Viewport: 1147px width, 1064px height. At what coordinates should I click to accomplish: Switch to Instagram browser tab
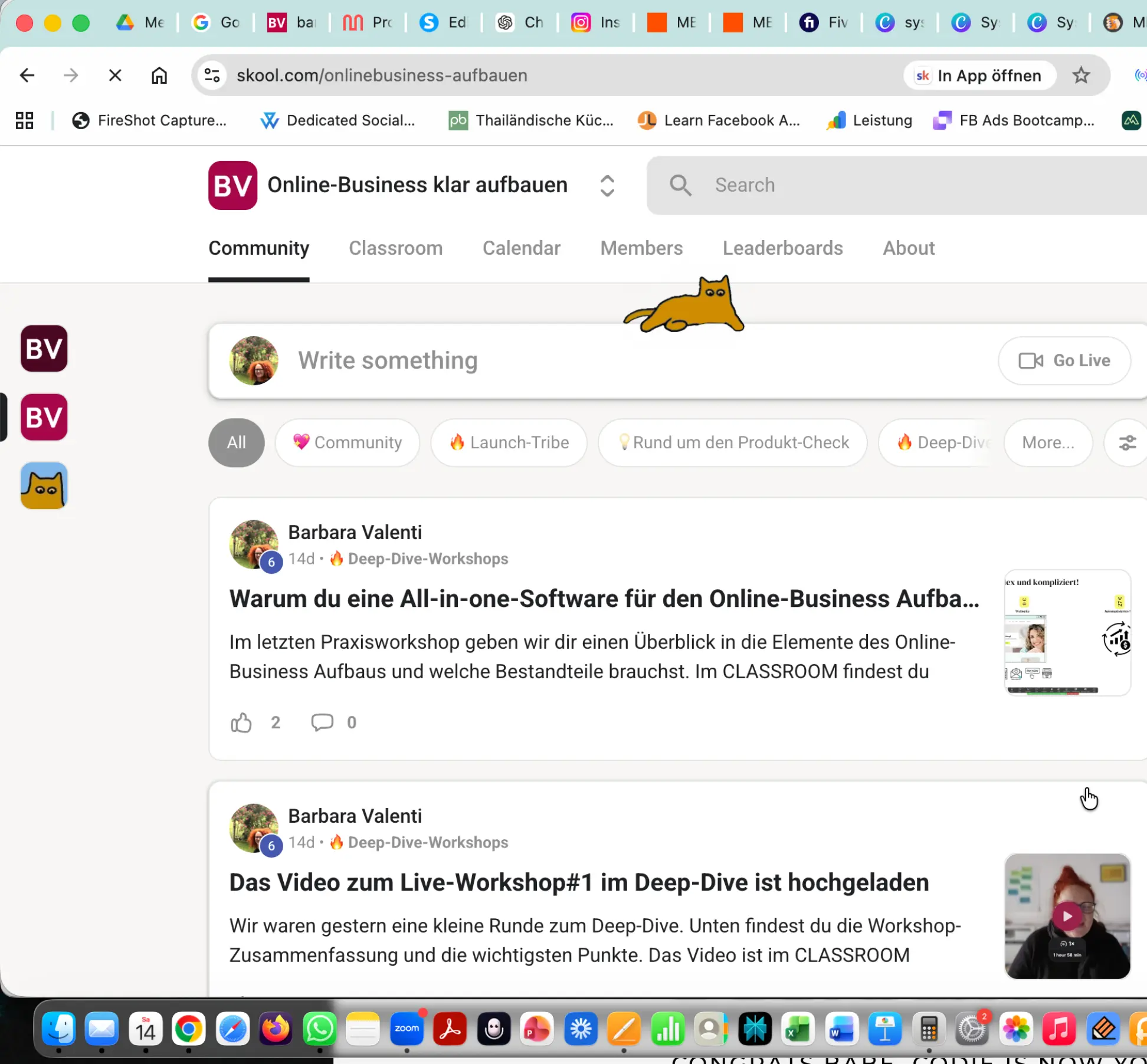[595, 23]
